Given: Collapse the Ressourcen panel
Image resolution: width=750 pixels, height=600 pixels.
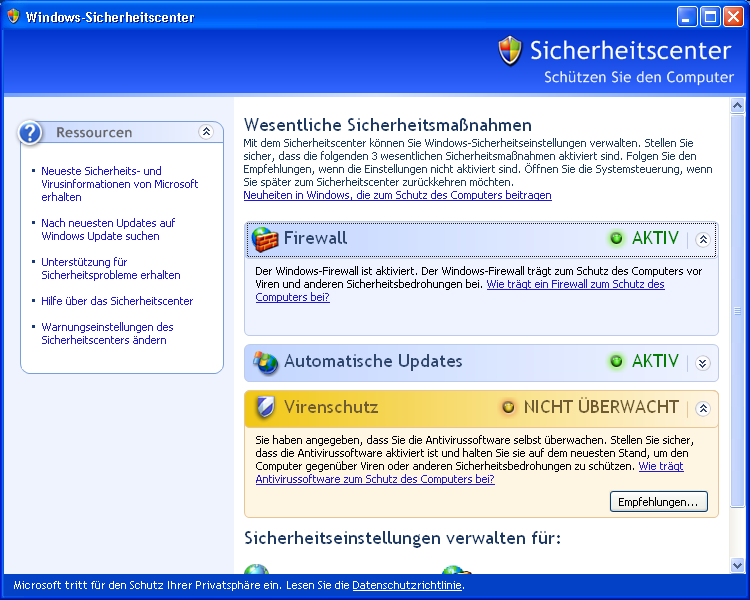Looking at the screenshot, I should pos(206,132).
